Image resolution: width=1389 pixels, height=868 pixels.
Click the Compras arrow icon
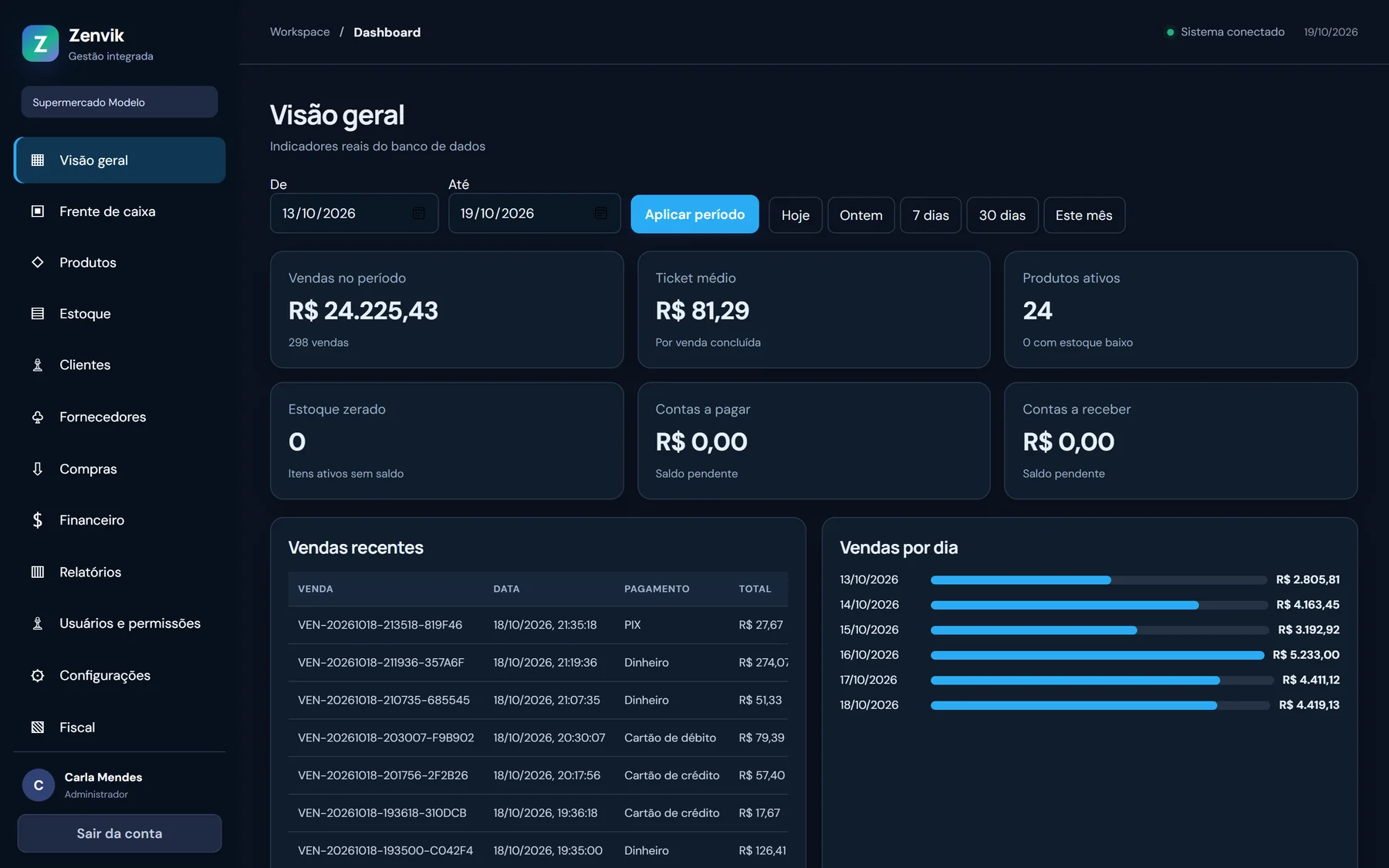(37, 468)
